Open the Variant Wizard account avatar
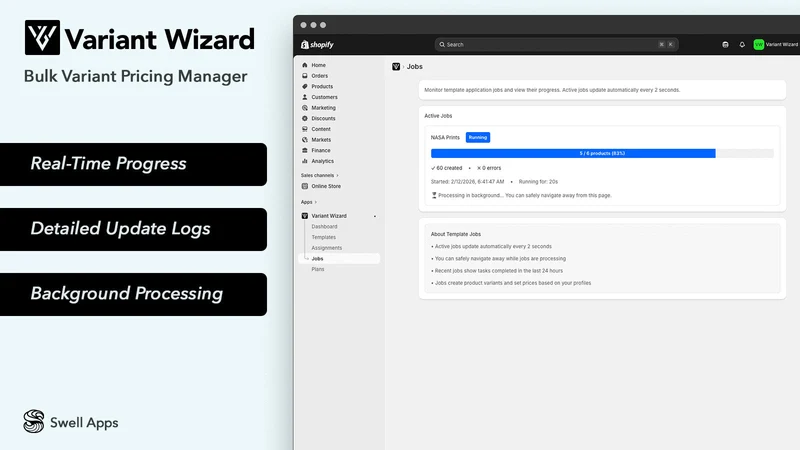Screen dimensions: 800x450 759,45
